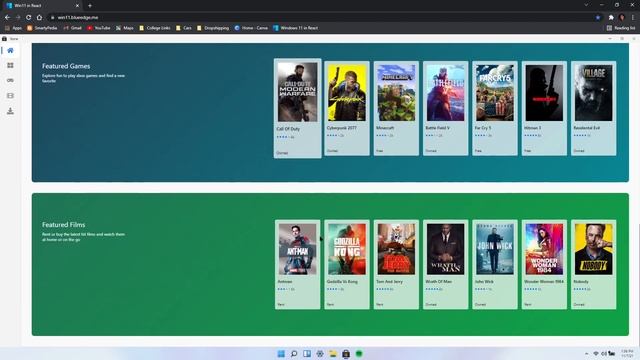Click the Featured Films heading
The image size is (640, 360).
64,225
